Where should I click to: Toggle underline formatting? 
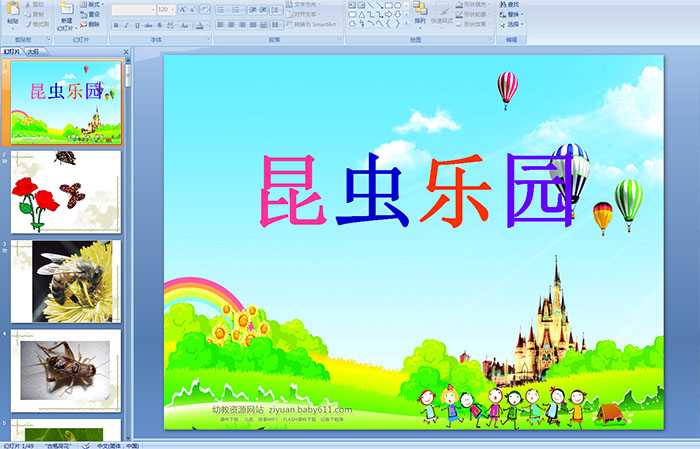click(137, 25)
